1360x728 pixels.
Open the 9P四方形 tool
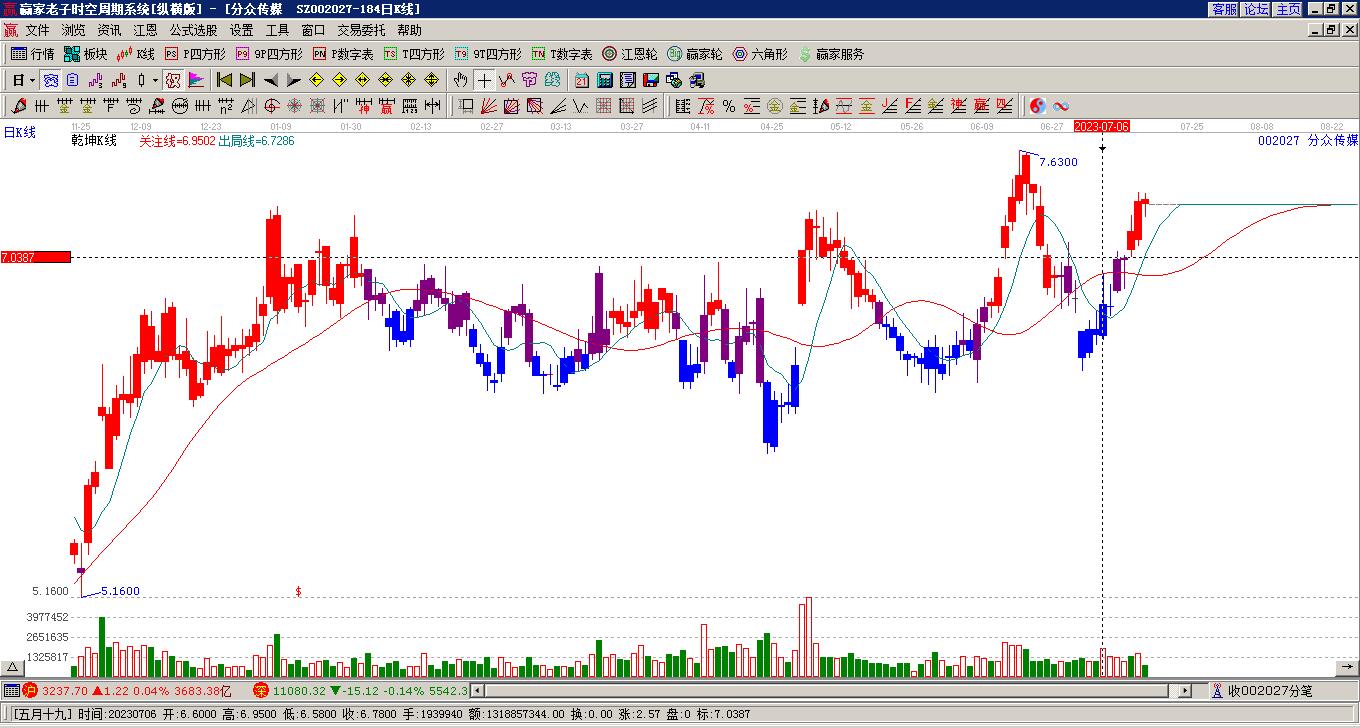tap(269, 54)
